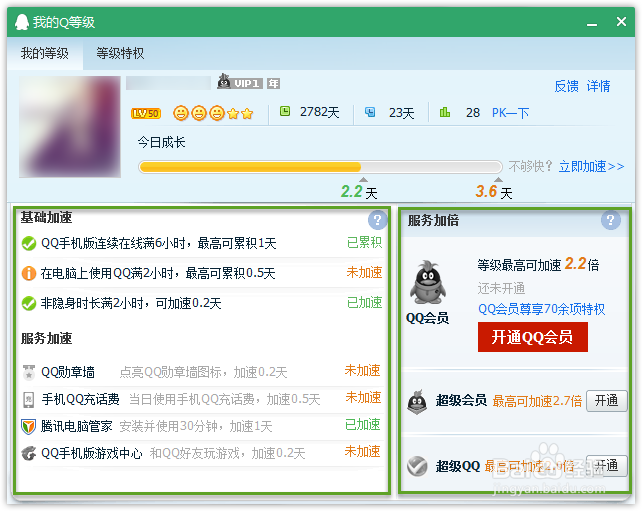Screen dimensions: 642x511
Task: Click 已加速 status on 腾讯电脑管家 row
Action: [x=362, y=425]
